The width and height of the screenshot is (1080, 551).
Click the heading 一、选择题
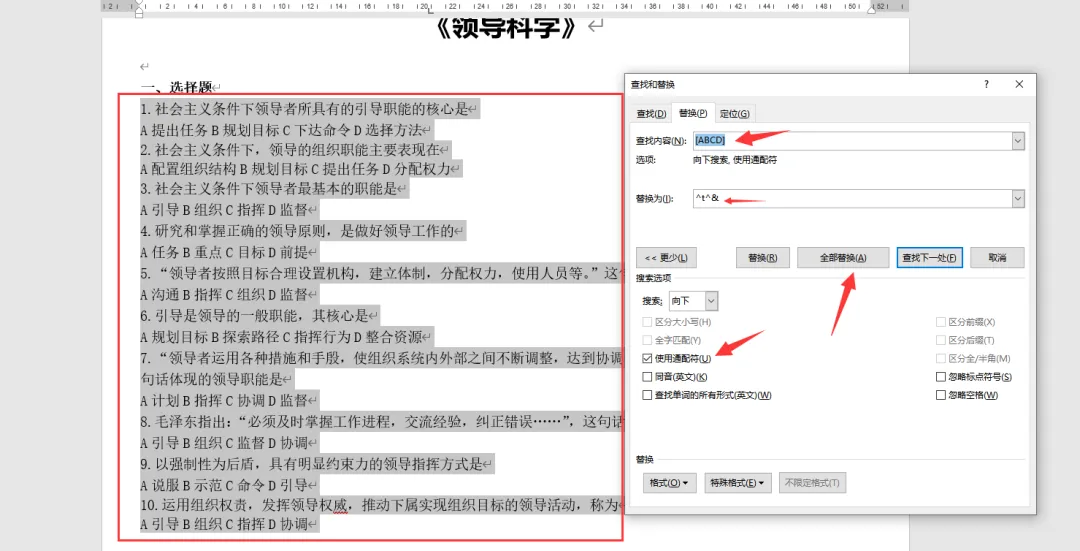coord(176,87)
